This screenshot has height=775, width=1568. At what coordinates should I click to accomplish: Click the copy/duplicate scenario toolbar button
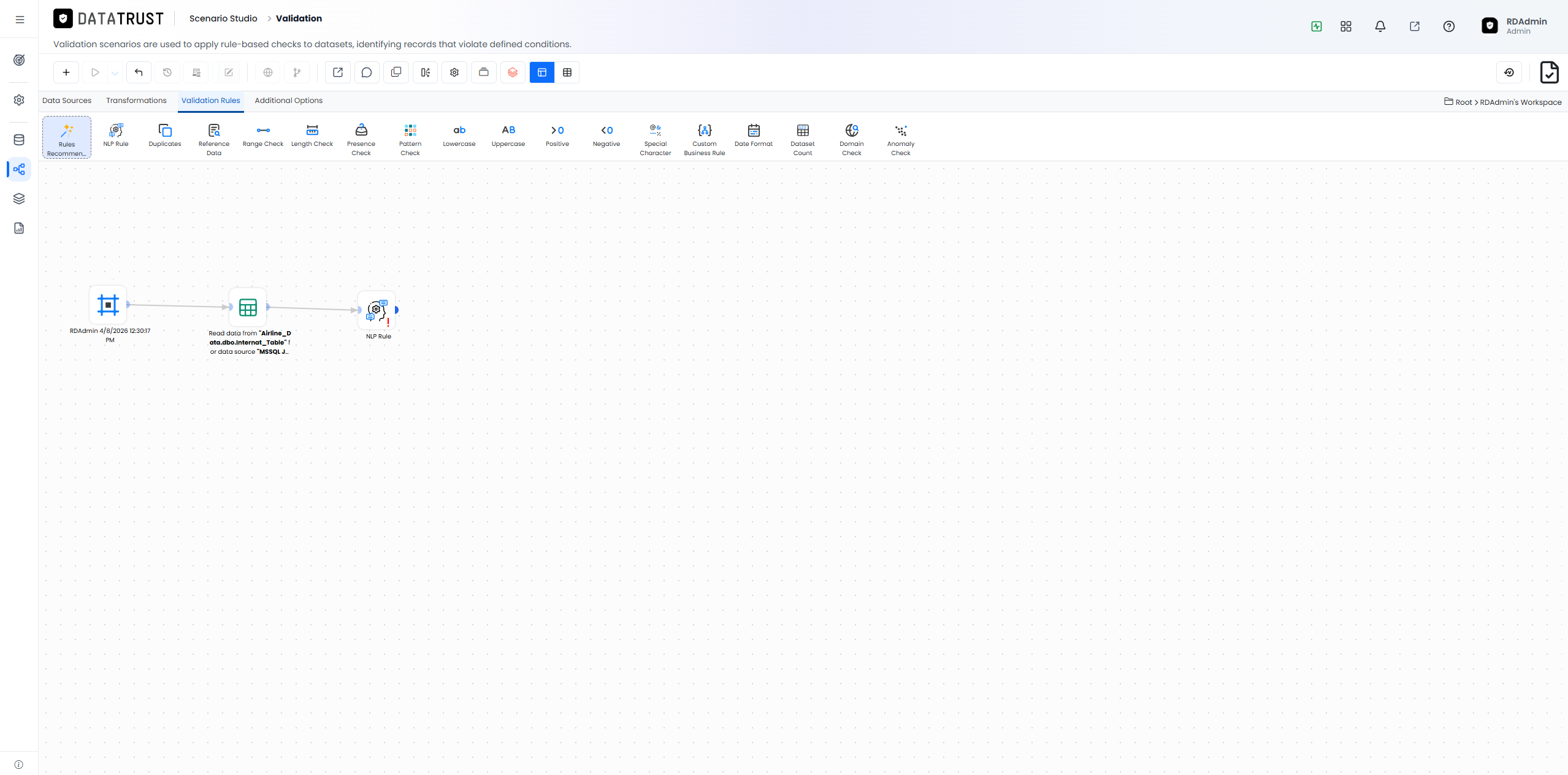point(396,72)
